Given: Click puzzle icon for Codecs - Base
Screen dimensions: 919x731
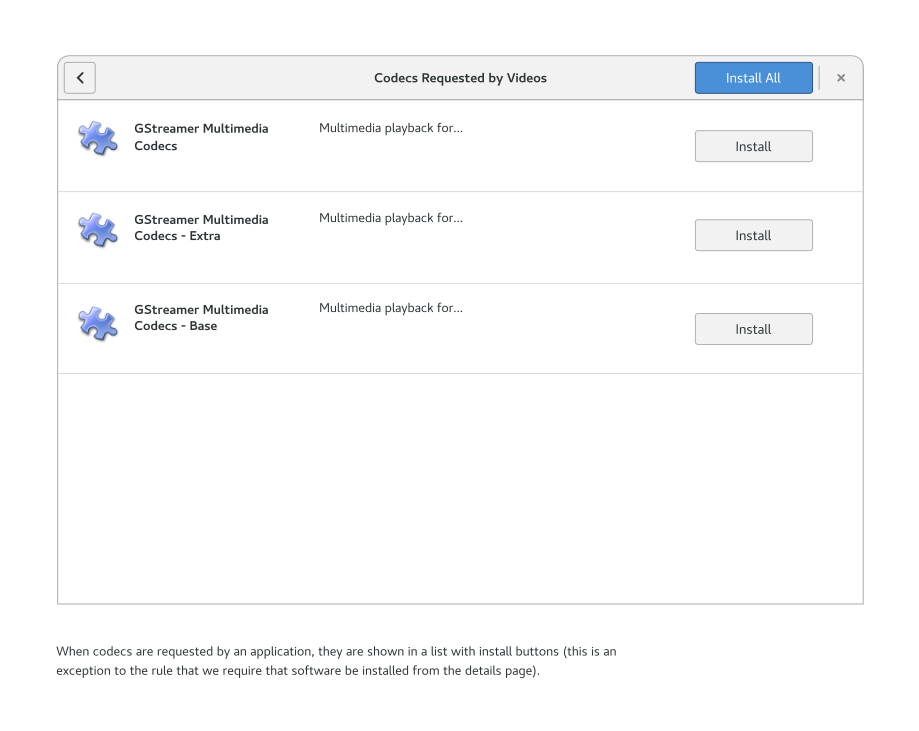Looking at the screenshot, I should tap(98, 322).
